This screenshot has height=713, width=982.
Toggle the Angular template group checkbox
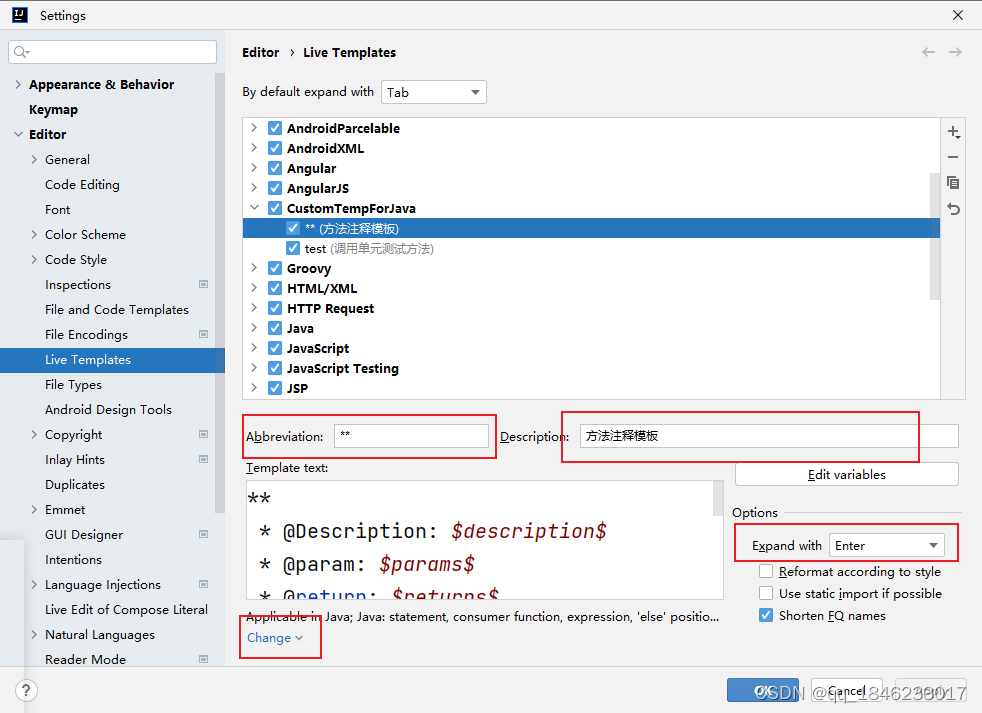pyautogui.click(x=275, y=169)
